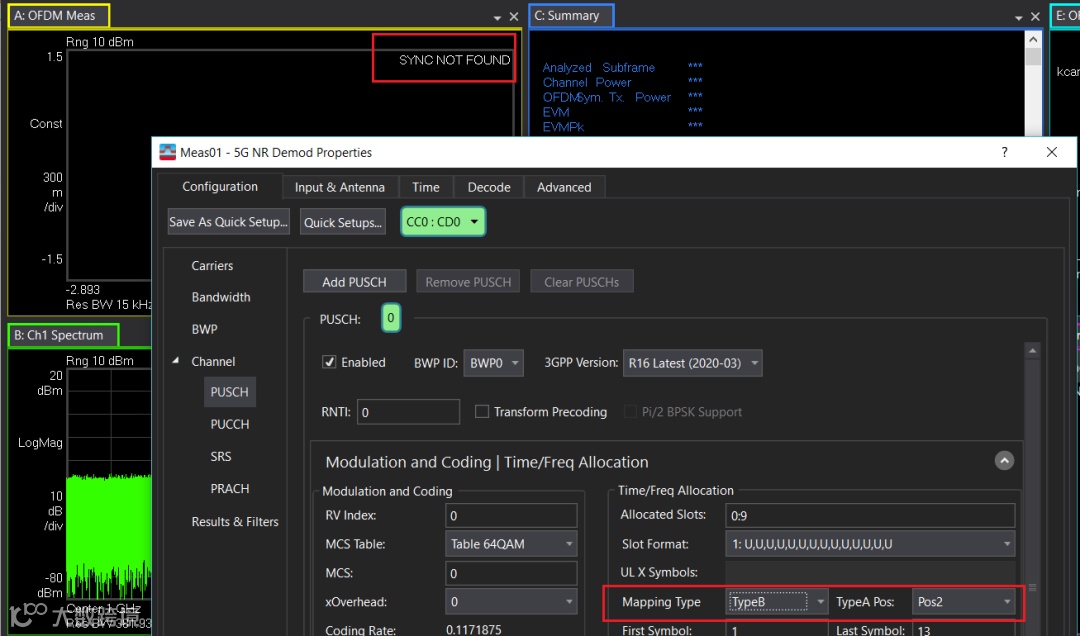The height and width of the screenshot is (636, 1080).
Task: Select PRACH in the channel tree
Action: coord(230,489)
